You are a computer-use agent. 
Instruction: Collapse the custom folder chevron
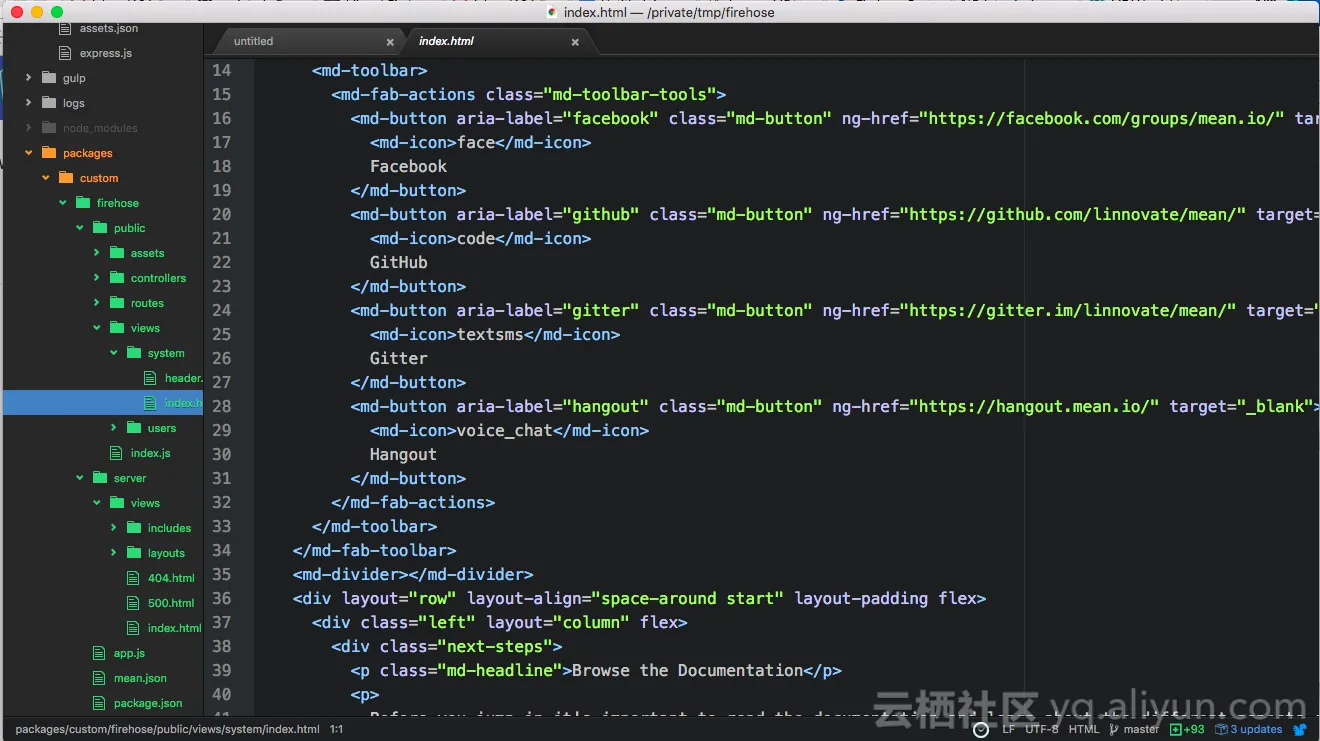pos(46,178)
